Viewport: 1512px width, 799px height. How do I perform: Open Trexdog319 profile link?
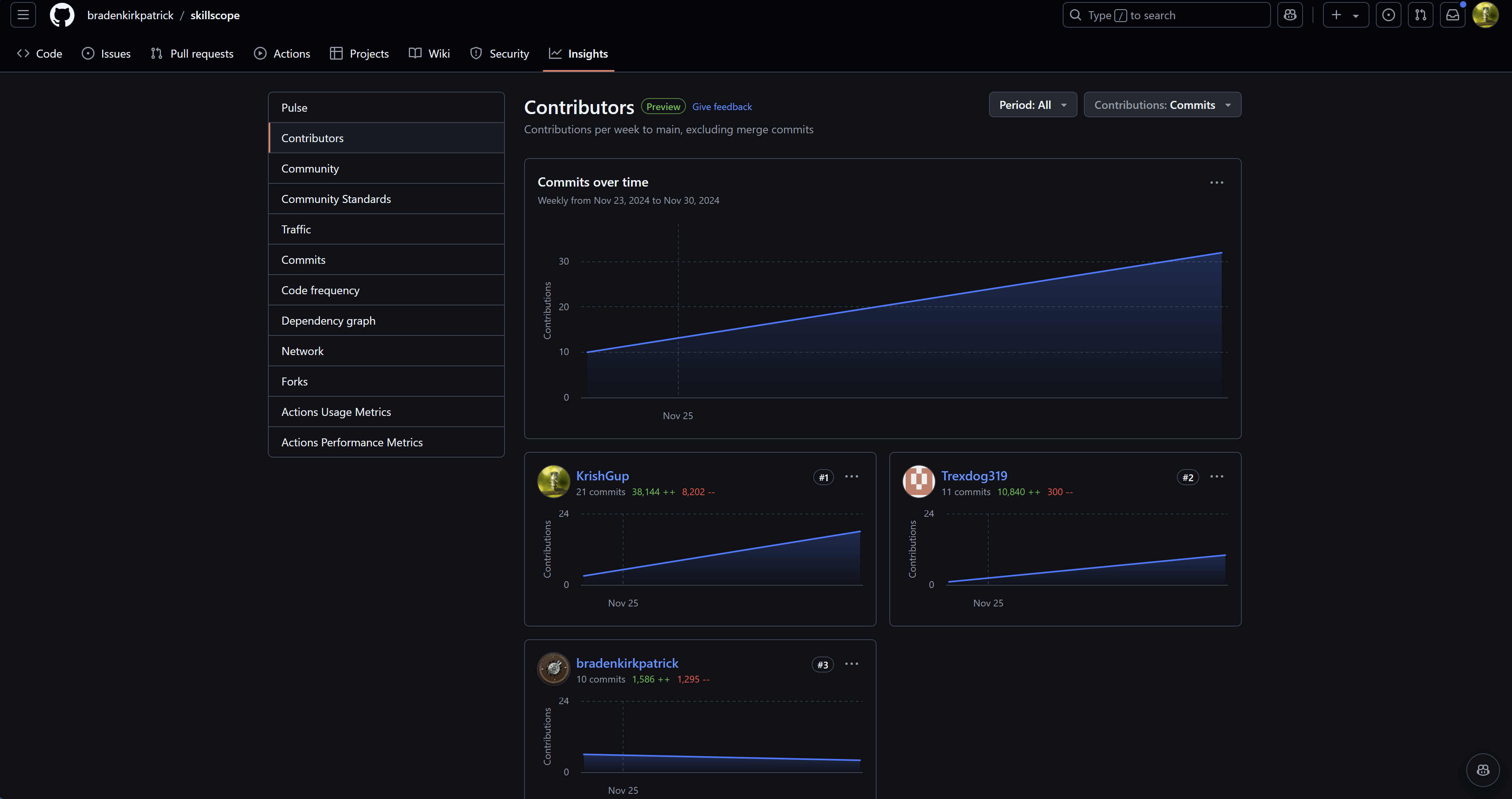pos(974,476)
